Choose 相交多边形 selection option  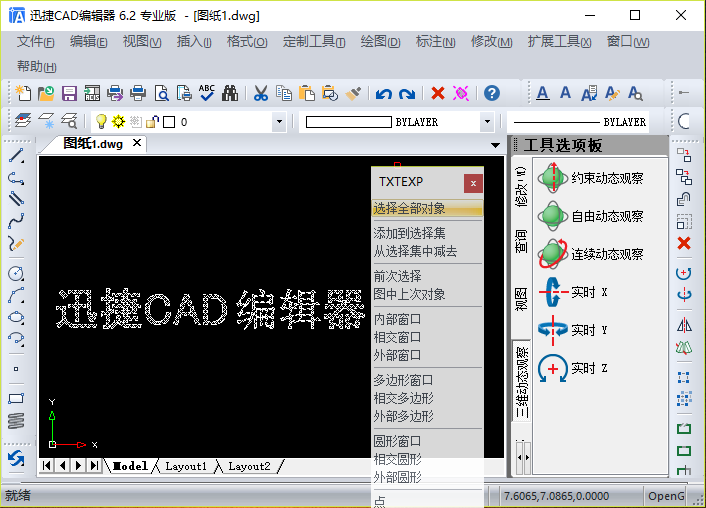[428, 399]
